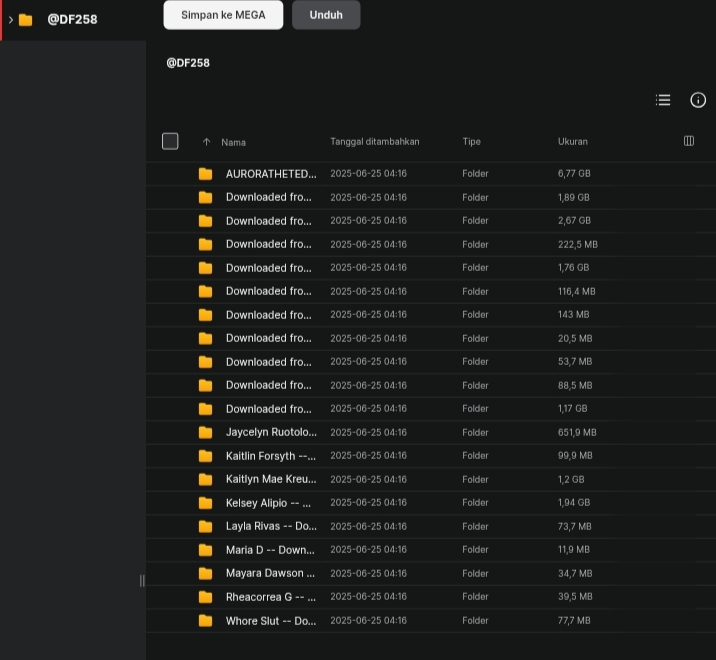Open the Downloaded fro... folder sized 1,76 GB
The height and width of the screenshot is (660, 716).
(x=268, y=268)
